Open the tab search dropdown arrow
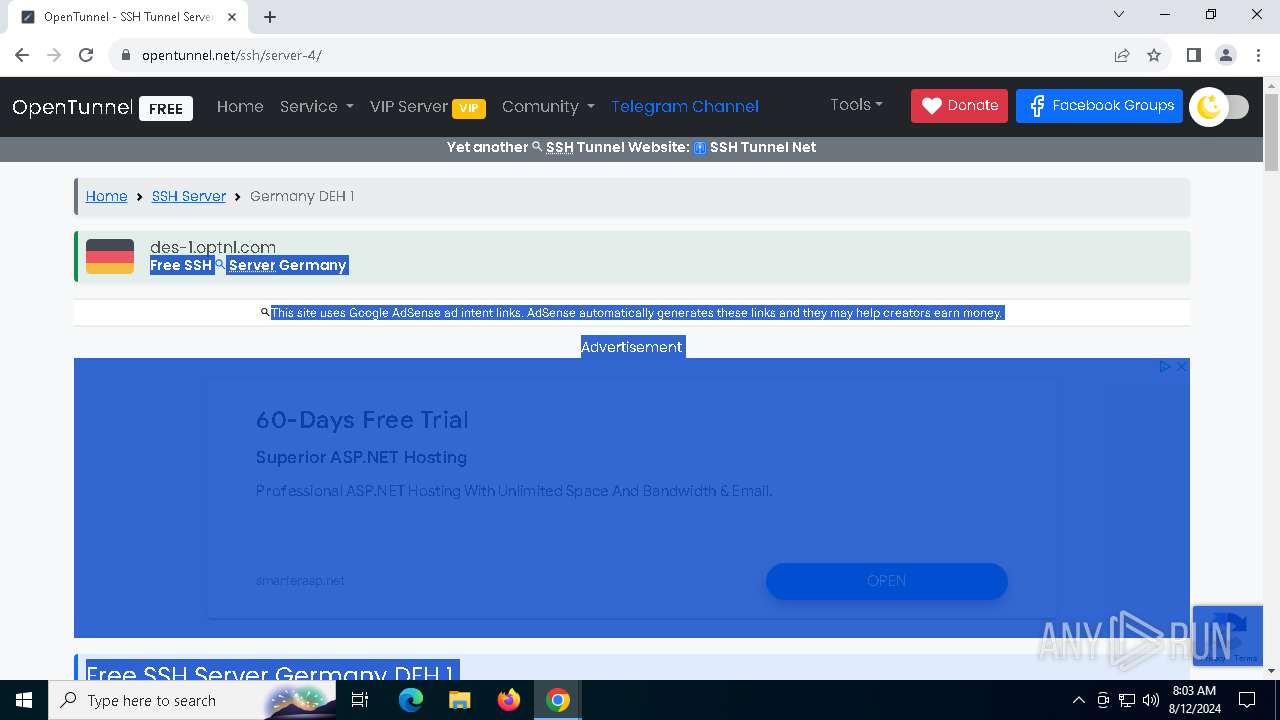 (1119, 14)
